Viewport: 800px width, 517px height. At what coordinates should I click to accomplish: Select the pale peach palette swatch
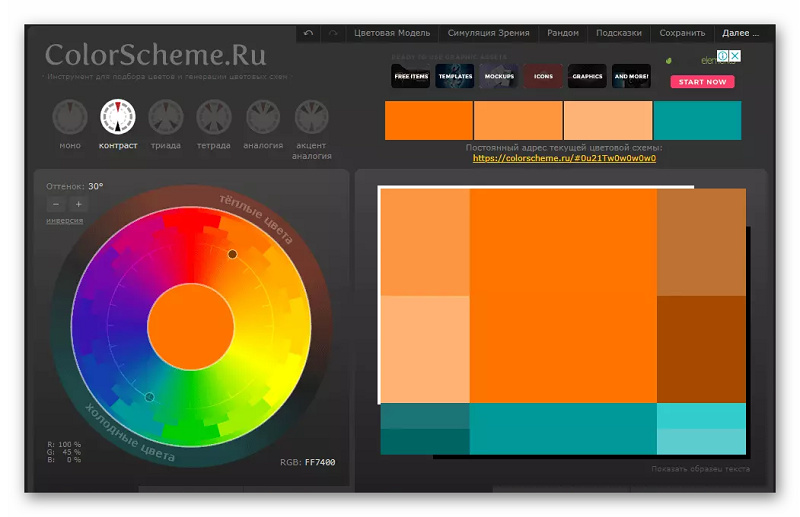click(608, 120)
